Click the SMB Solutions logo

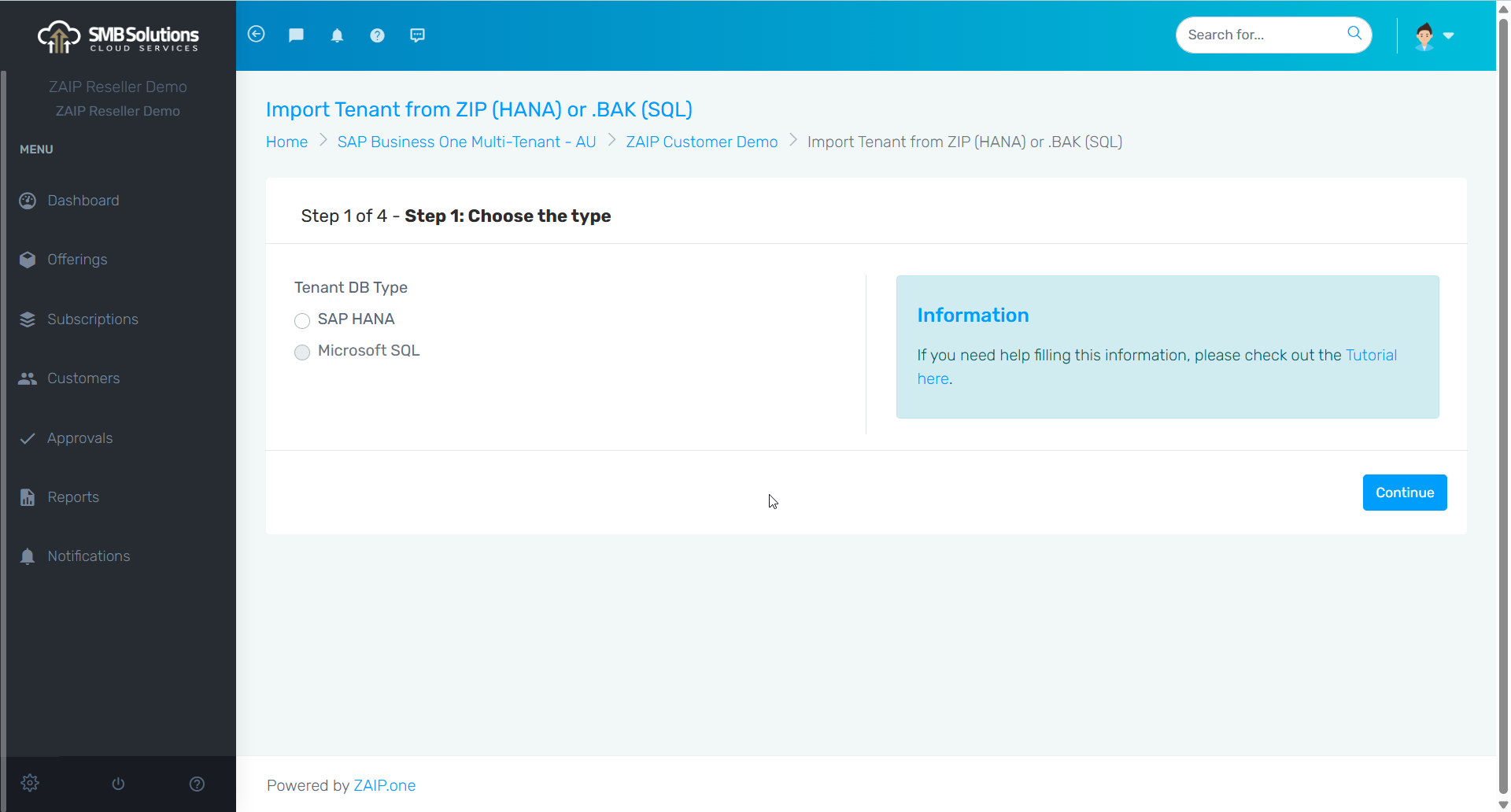pos(118,37)
